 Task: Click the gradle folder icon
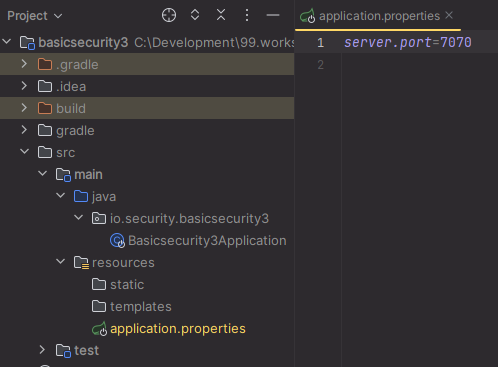[45, 130]
